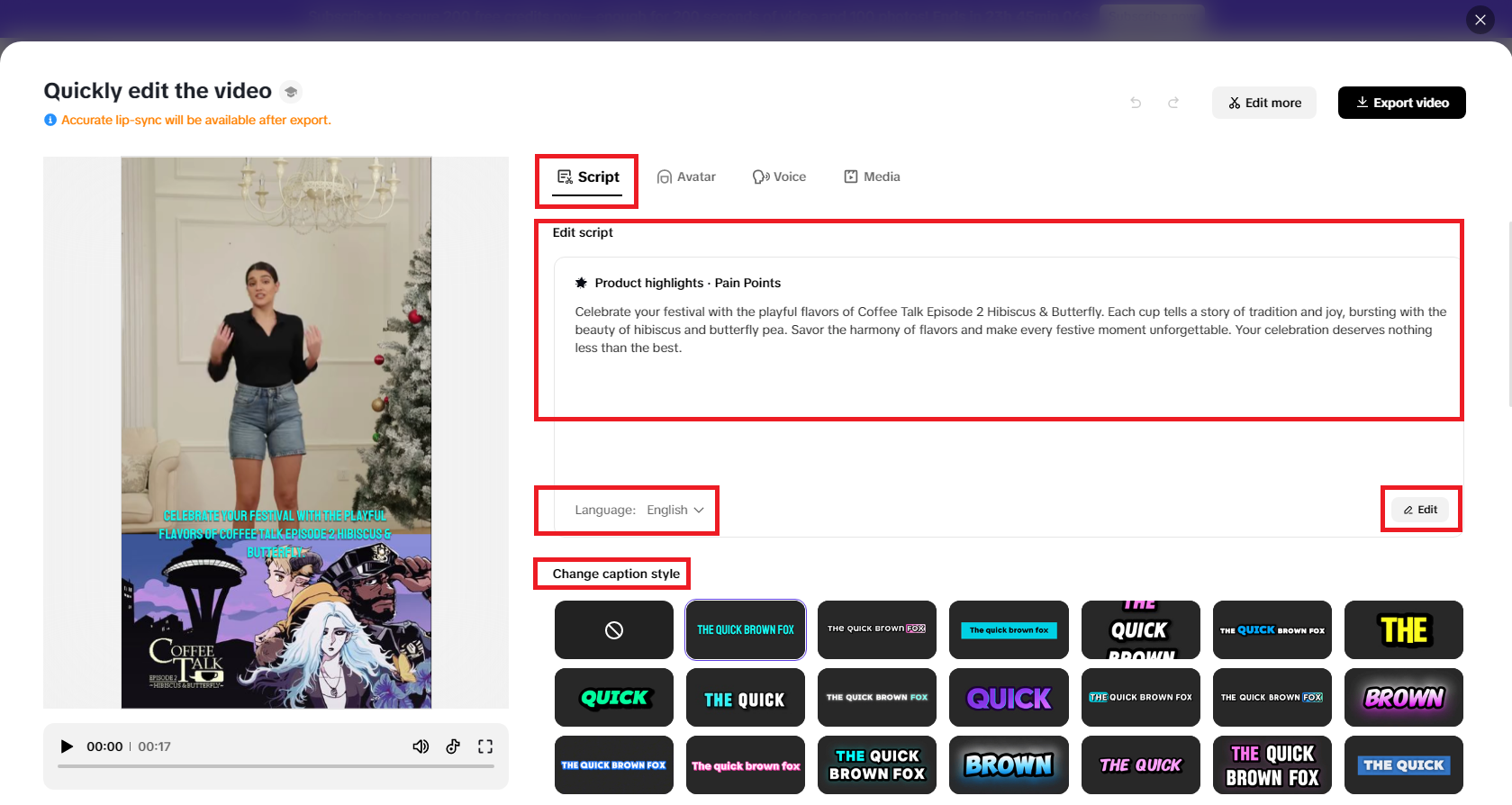Enter fullscreen video preview
This screenshot has width=1512, height=805.
(x=485, y=746)
